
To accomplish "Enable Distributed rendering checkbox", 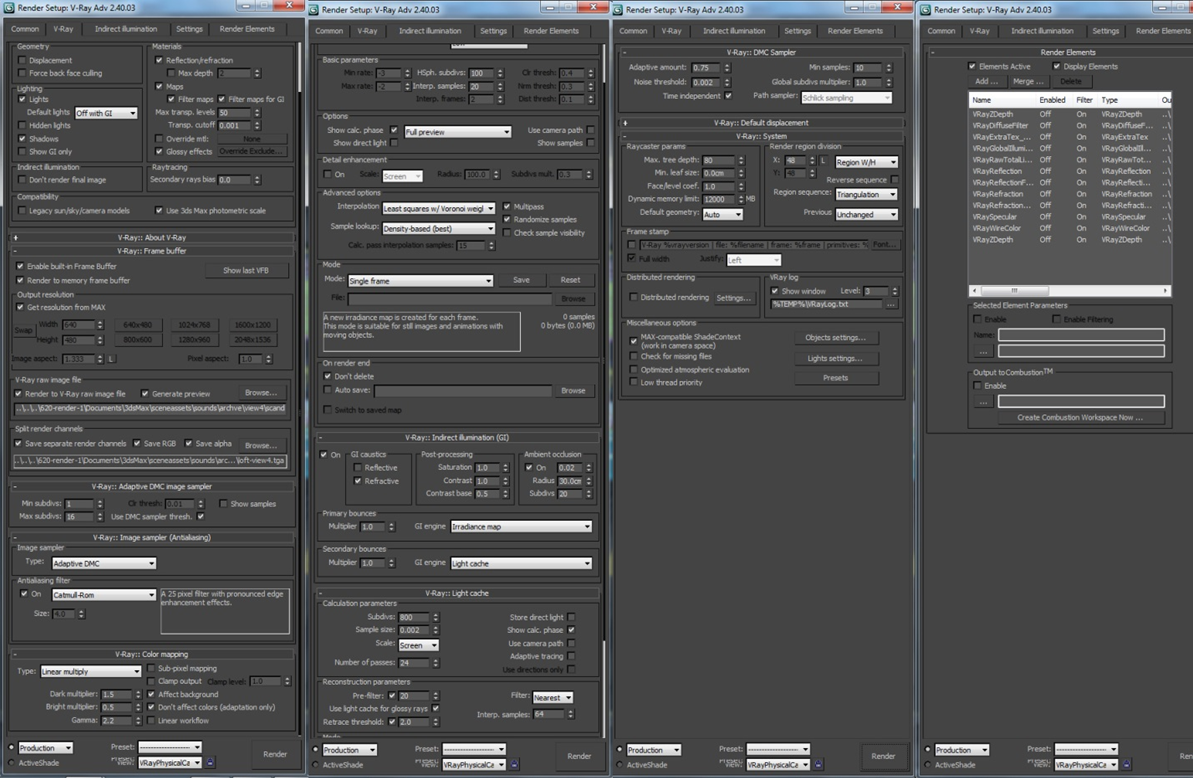I will pyautogui.click(x=634, y=297).
